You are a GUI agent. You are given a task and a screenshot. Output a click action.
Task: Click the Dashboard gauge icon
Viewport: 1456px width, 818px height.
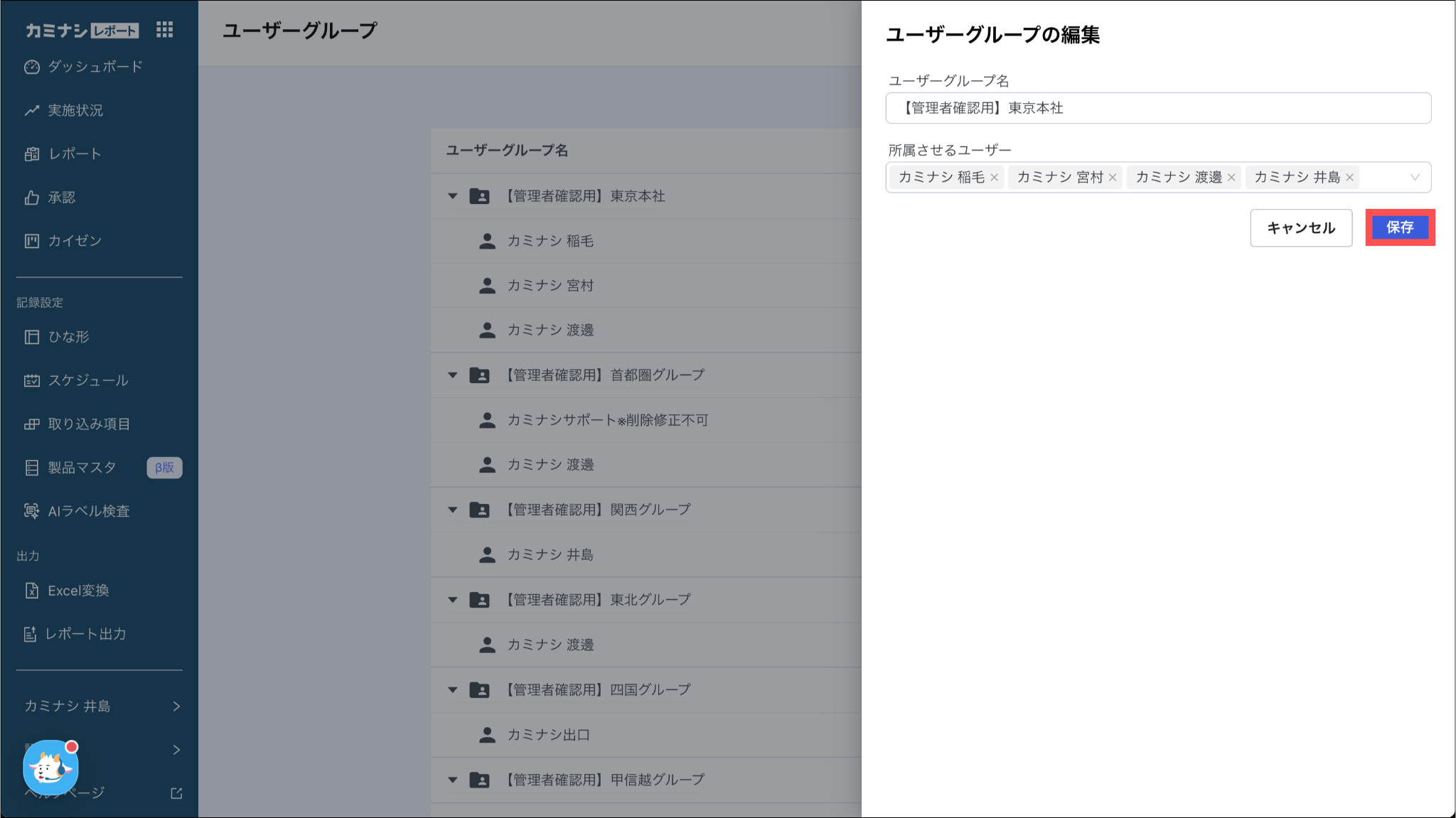tap(32, 67)
